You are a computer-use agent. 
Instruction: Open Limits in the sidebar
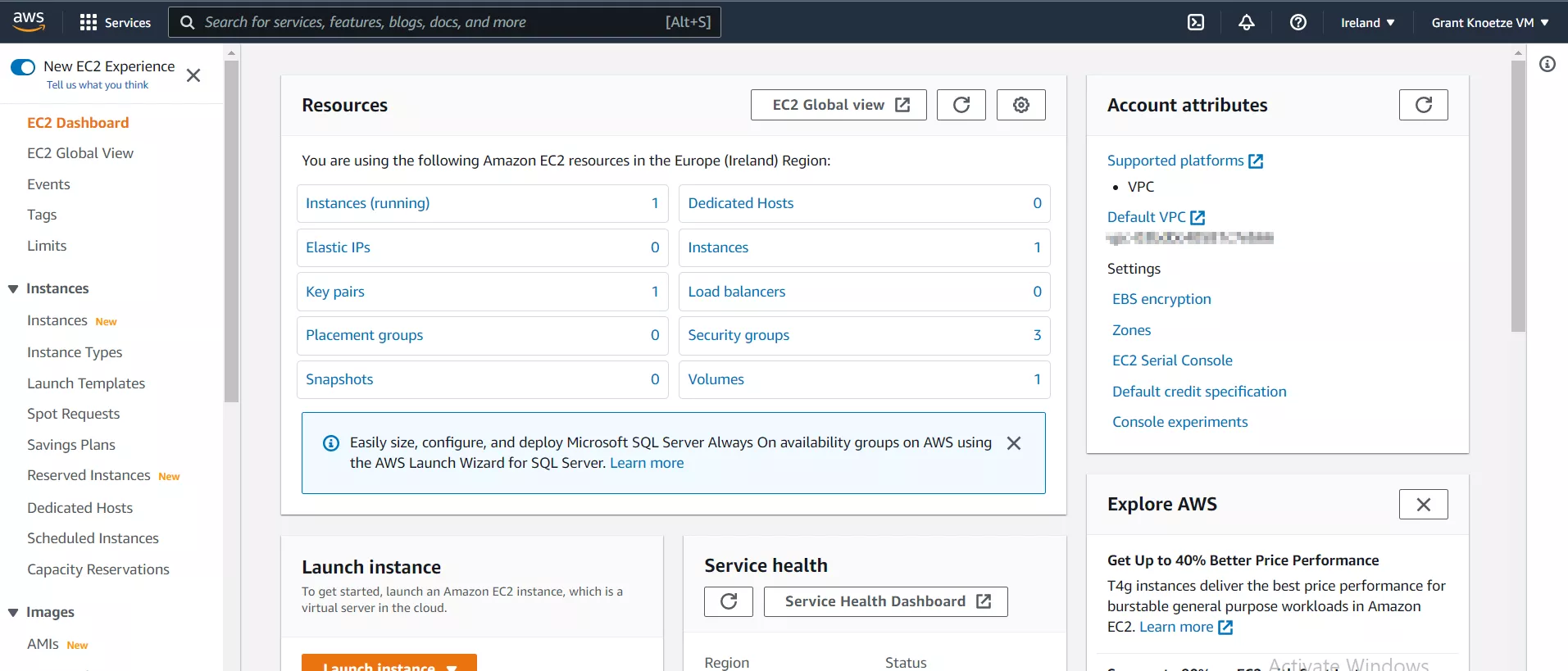pyautogui.click(x=47, y=246)
